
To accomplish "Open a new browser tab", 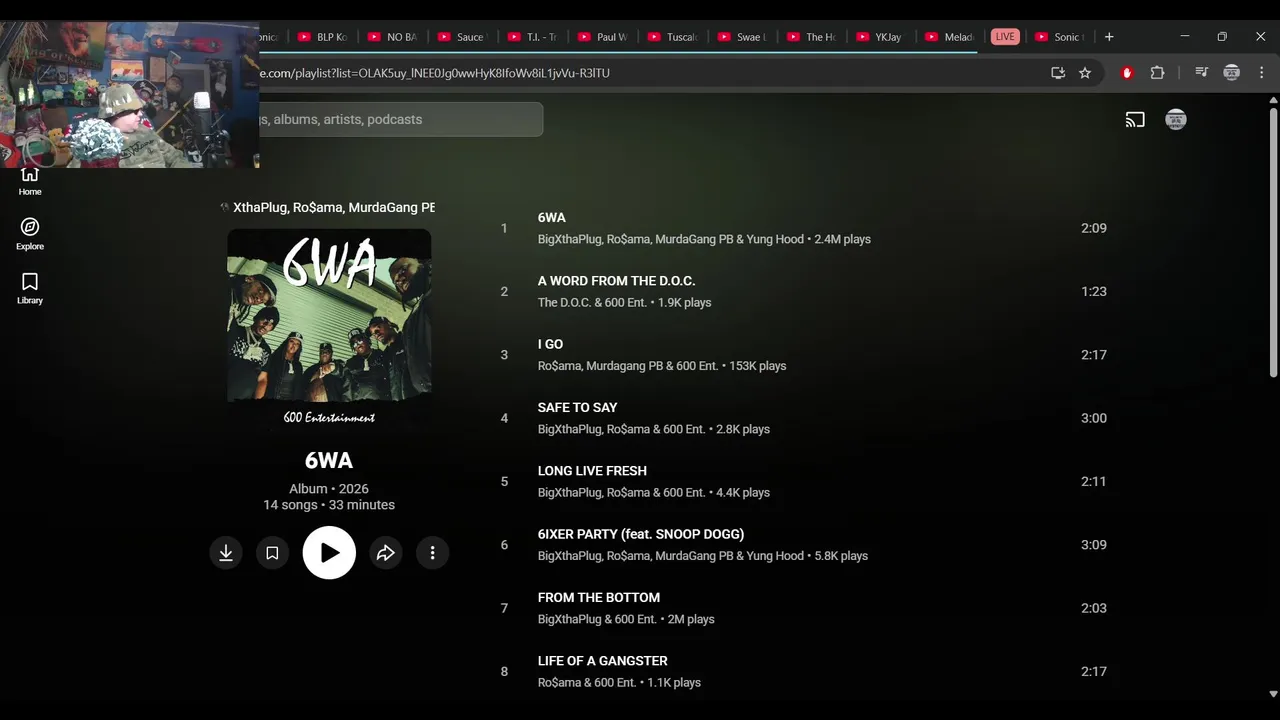I will (x=1109, y=37).
